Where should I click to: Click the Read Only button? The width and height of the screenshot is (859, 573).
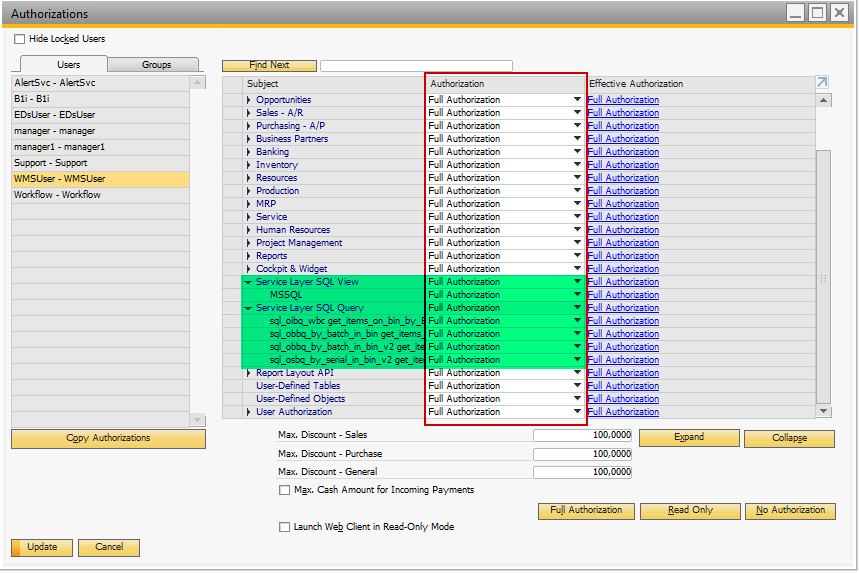(690, 510)
